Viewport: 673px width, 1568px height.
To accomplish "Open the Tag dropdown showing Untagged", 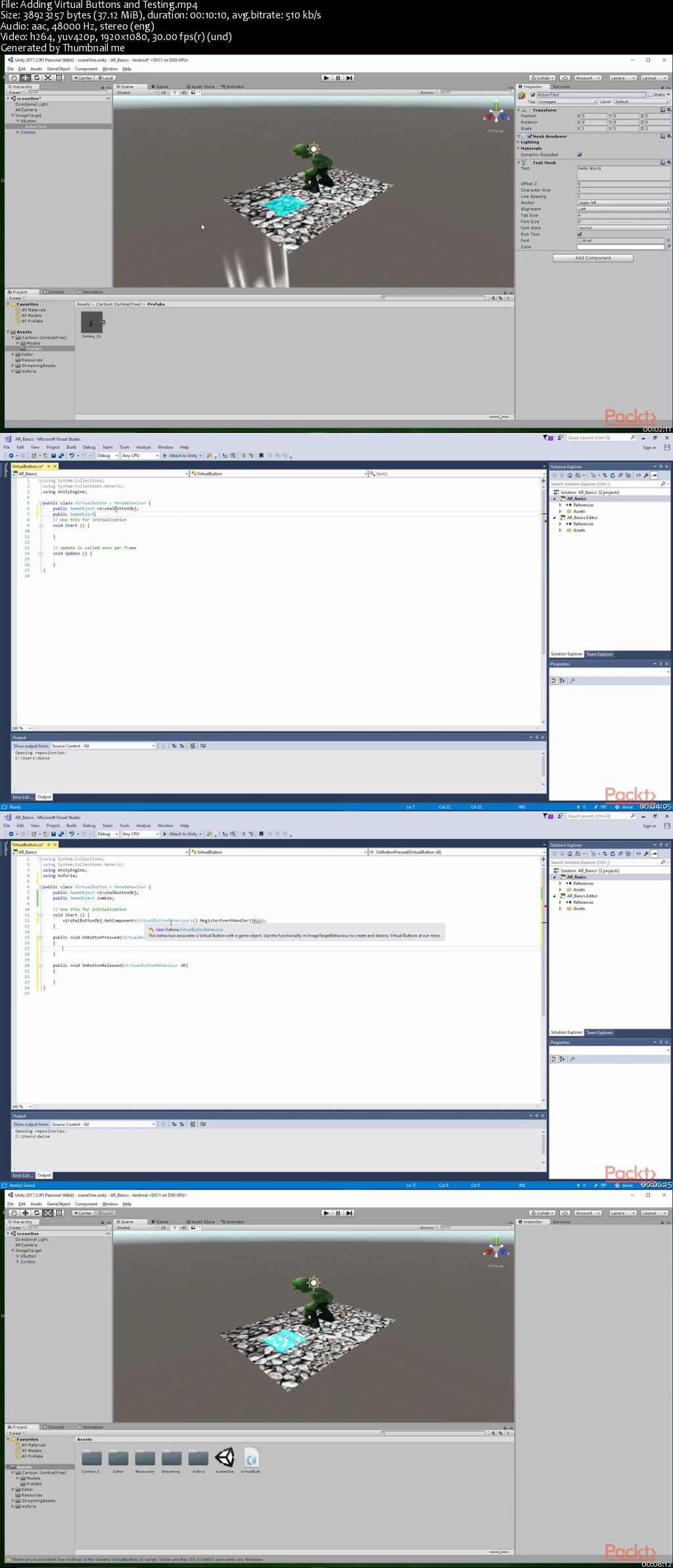I will click(x=568, y=102).
